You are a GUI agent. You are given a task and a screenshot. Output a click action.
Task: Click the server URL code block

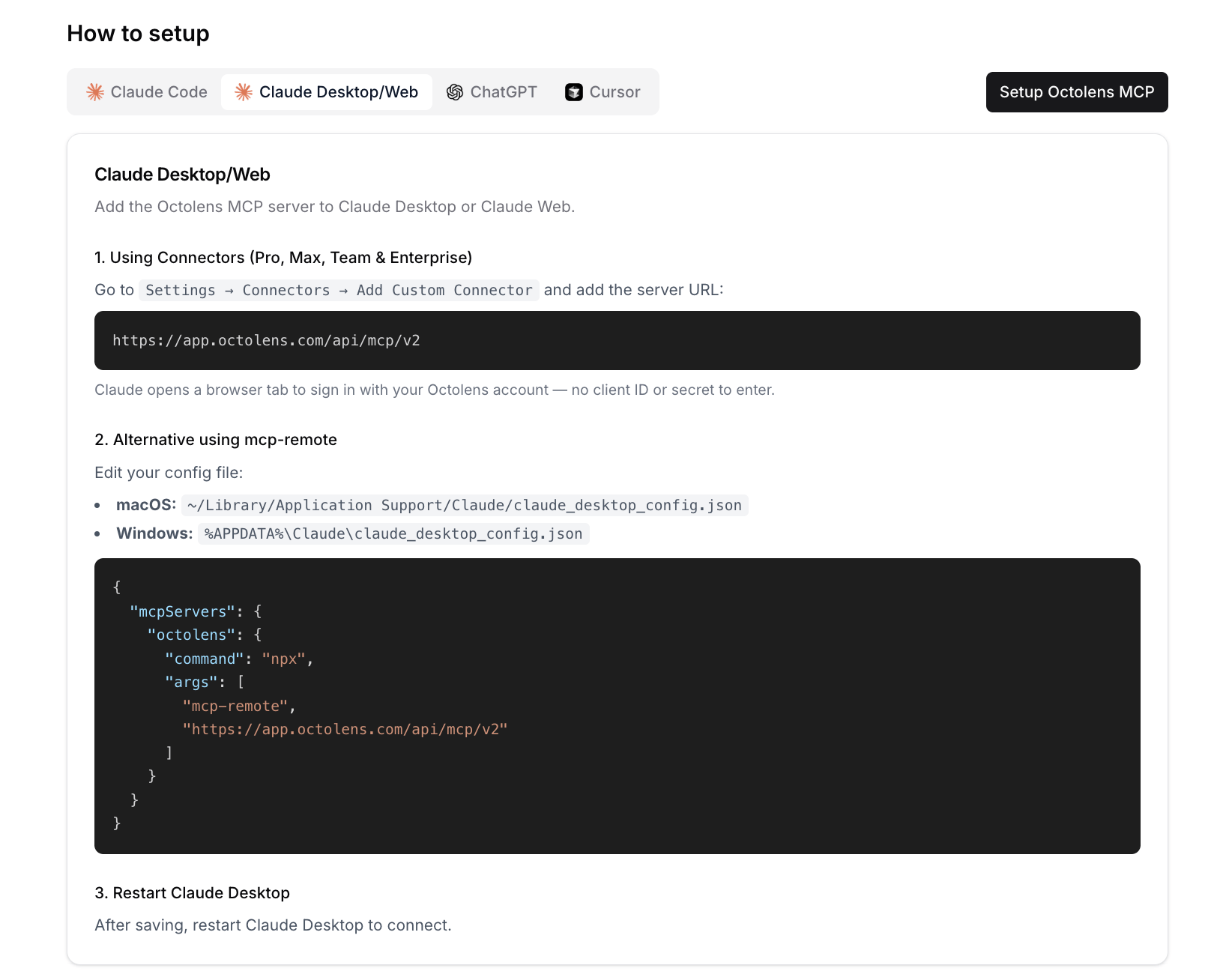pyautogui.click(x=617, y=340)
